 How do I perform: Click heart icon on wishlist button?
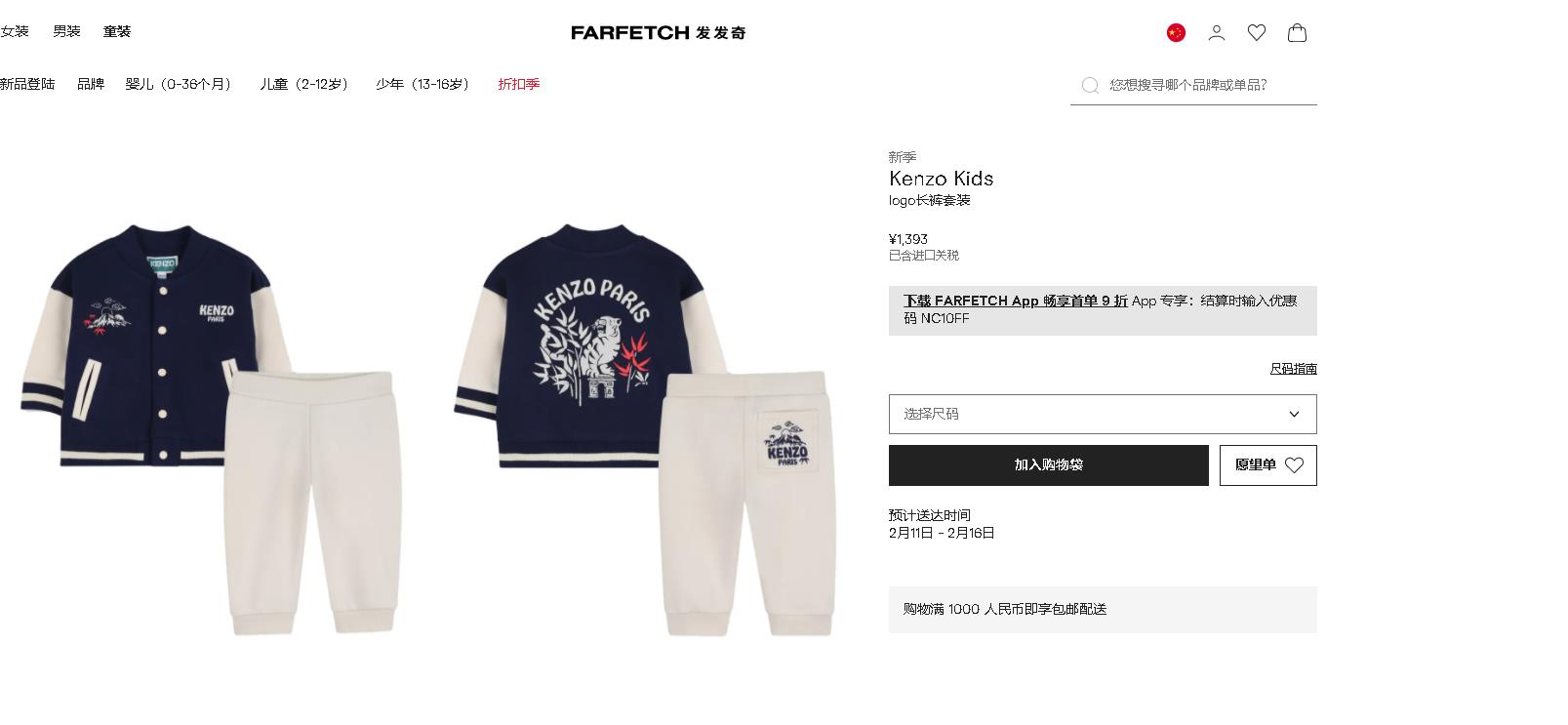point(1295,465)
